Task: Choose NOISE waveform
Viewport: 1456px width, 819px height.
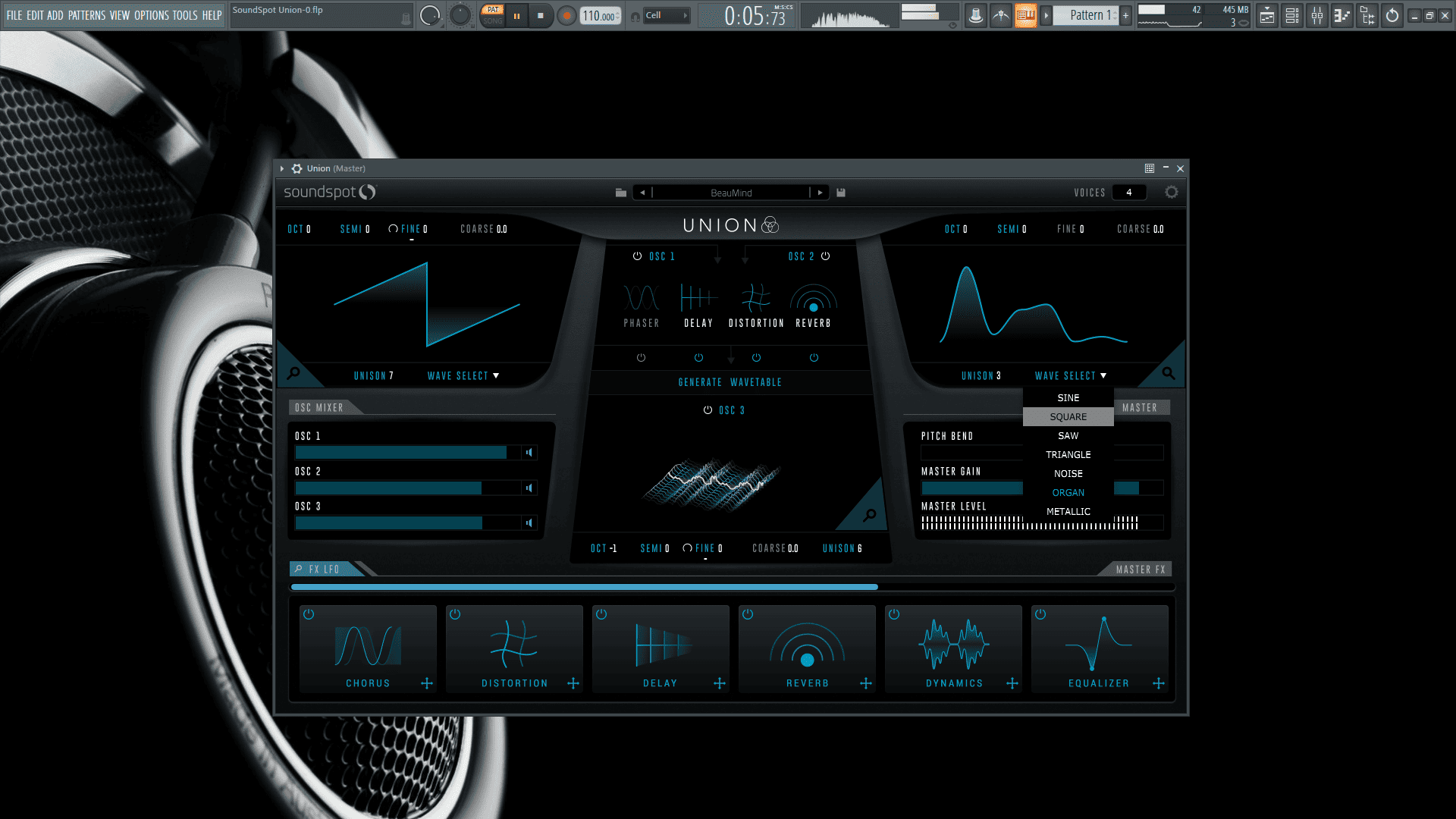Action: [x=1068, y=474]
